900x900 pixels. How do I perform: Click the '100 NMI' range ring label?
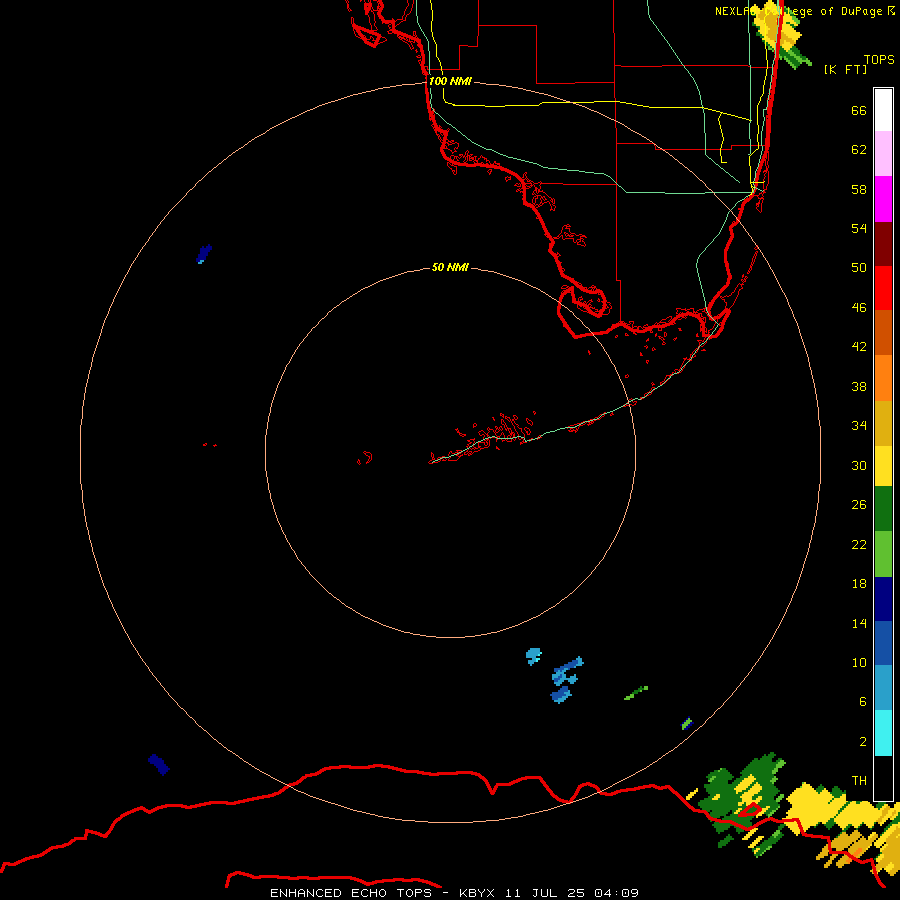coord(450,81)
